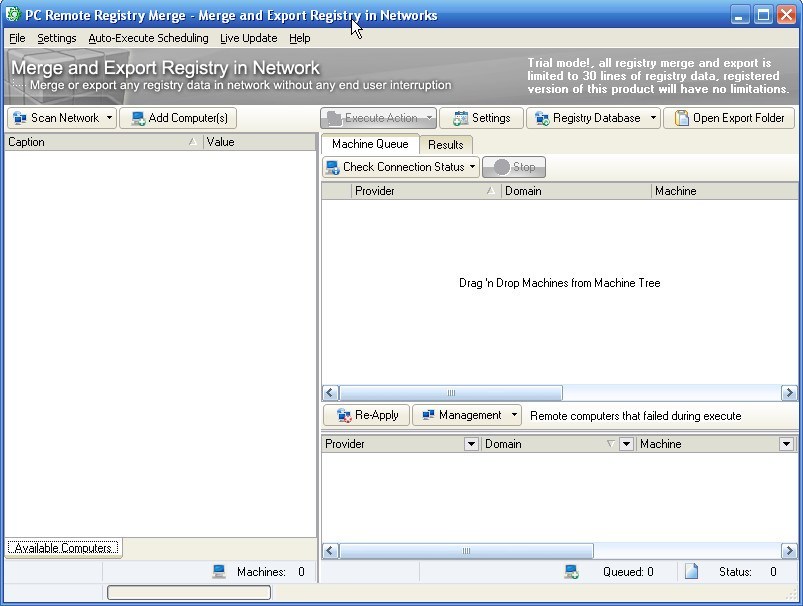The width and height of the screenshot is (803, 606).
Task: Open the Settings toolbar icon
Action: (460, 118)
